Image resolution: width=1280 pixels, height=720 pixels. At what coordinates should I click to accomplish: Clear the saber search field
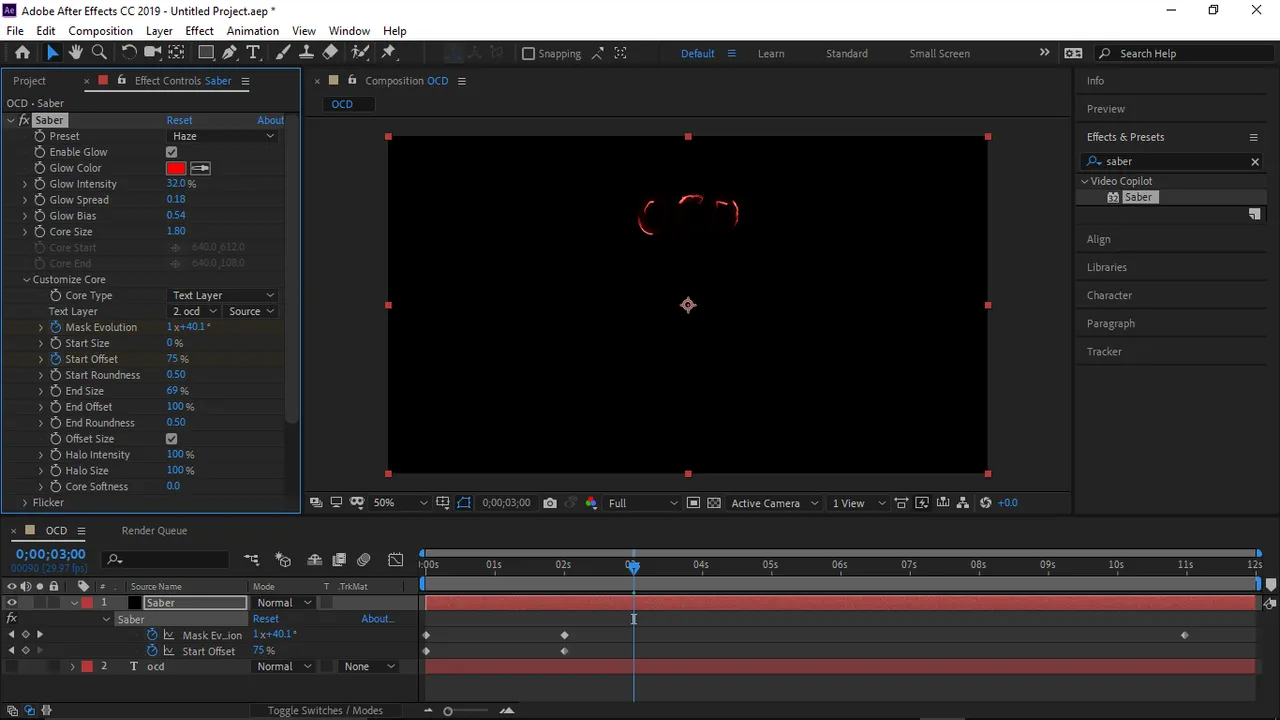[x=1255, y=162]
